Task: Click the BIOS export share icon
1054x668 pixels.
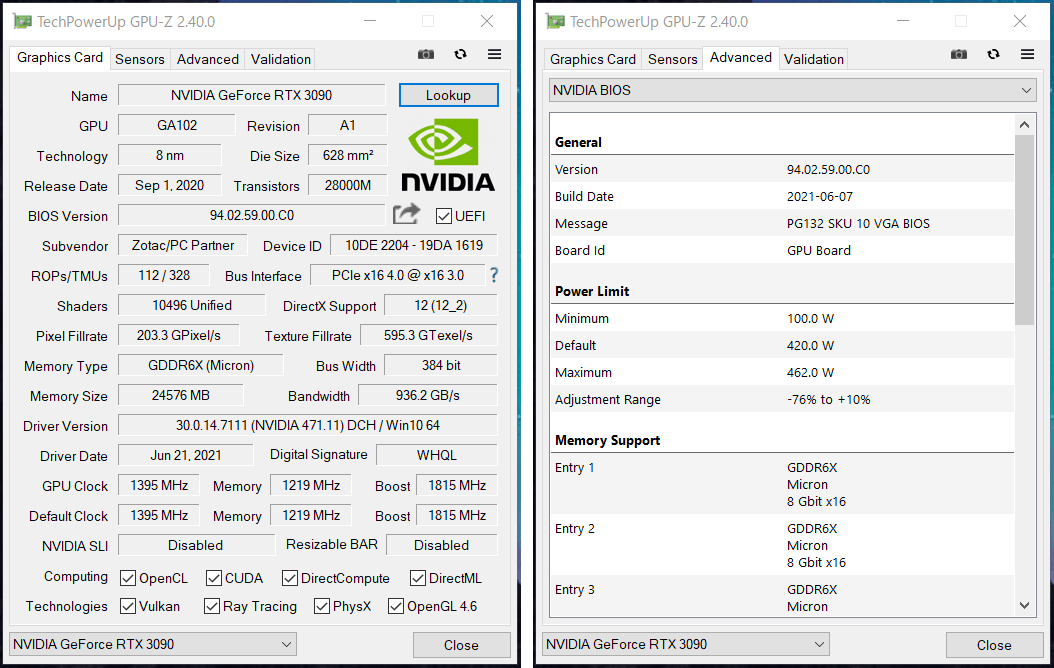Action: click(406, 214)
